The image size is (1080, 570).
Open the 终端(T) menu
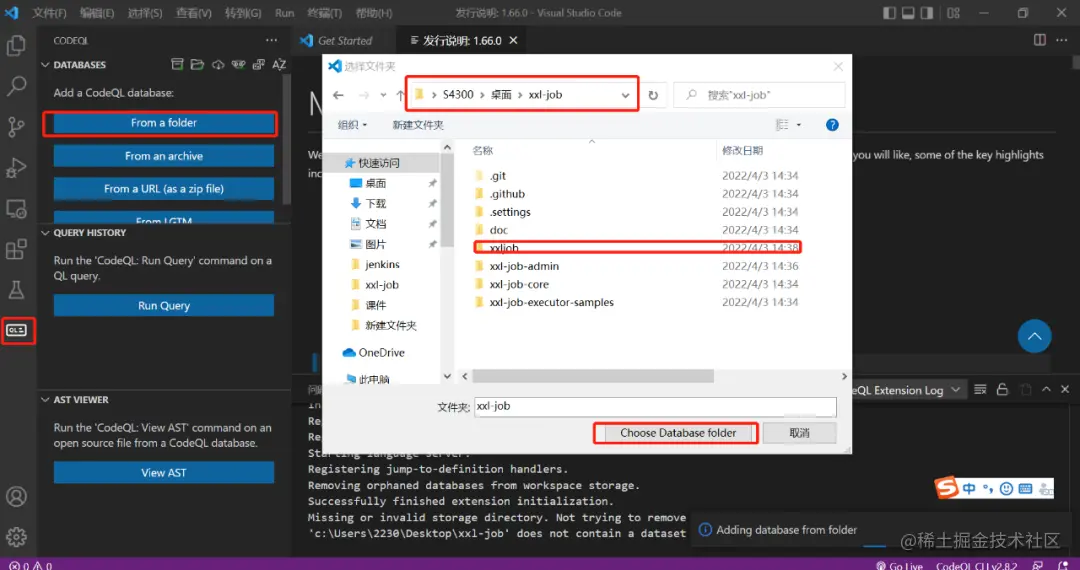click(324, 13)
